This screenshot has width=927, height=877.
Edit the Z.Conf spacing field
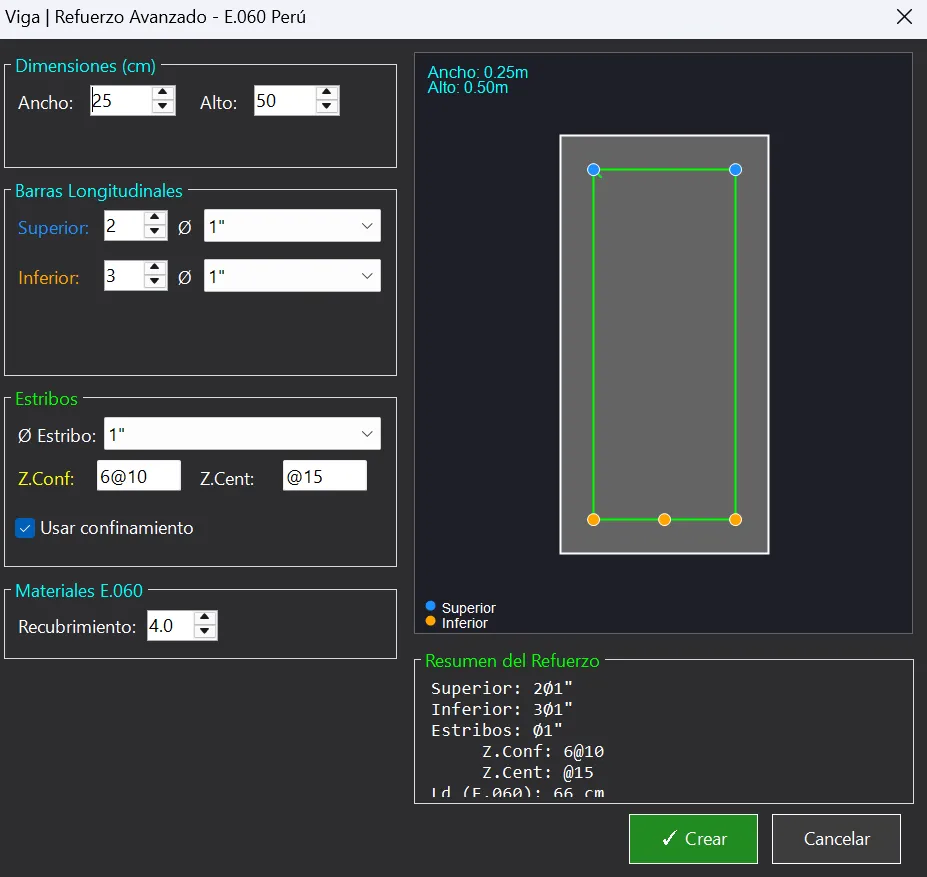click(139, 476)
